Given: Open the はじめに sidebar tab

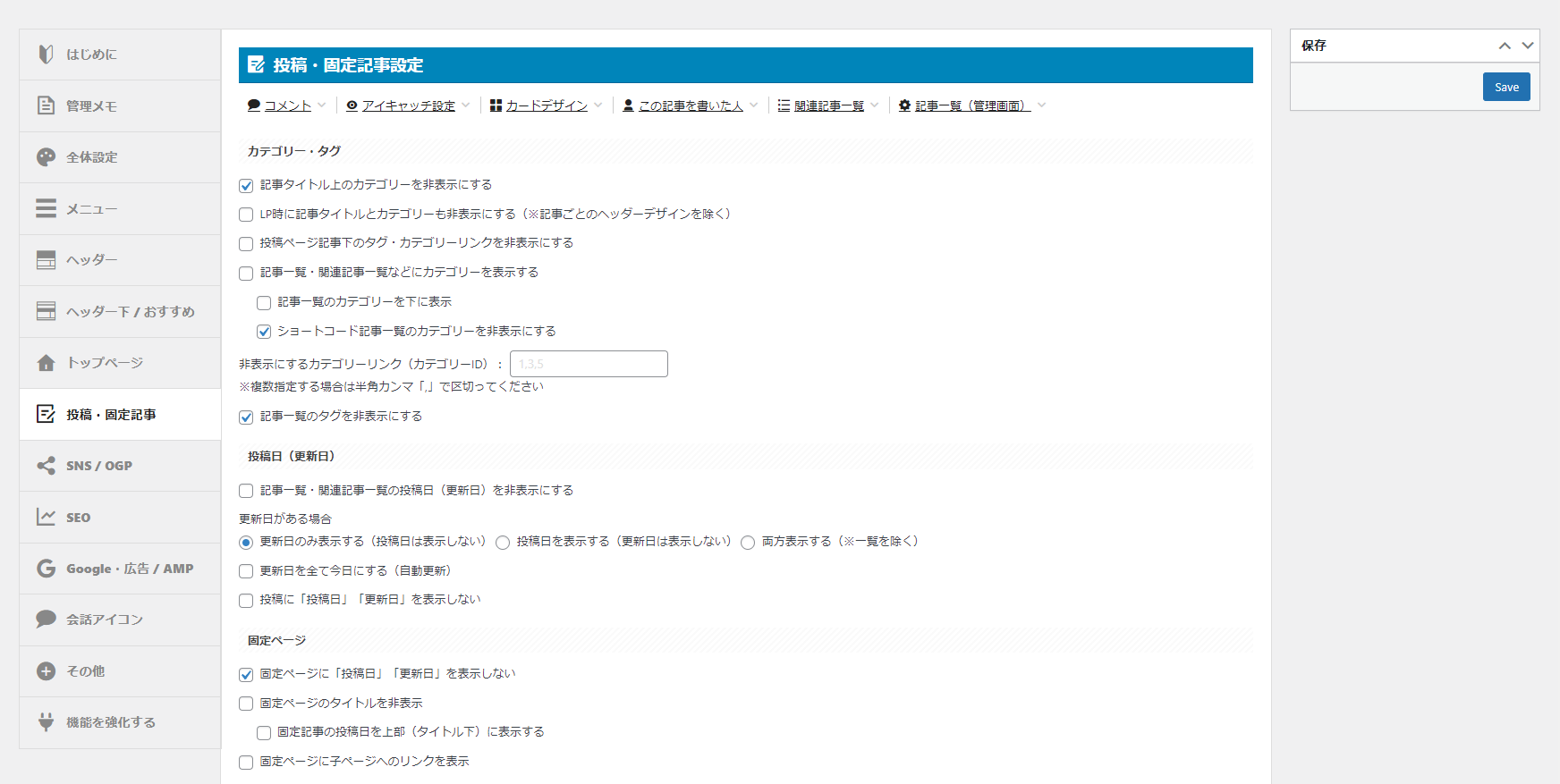Looking at the screenshot, I should (x=120, y=55).
